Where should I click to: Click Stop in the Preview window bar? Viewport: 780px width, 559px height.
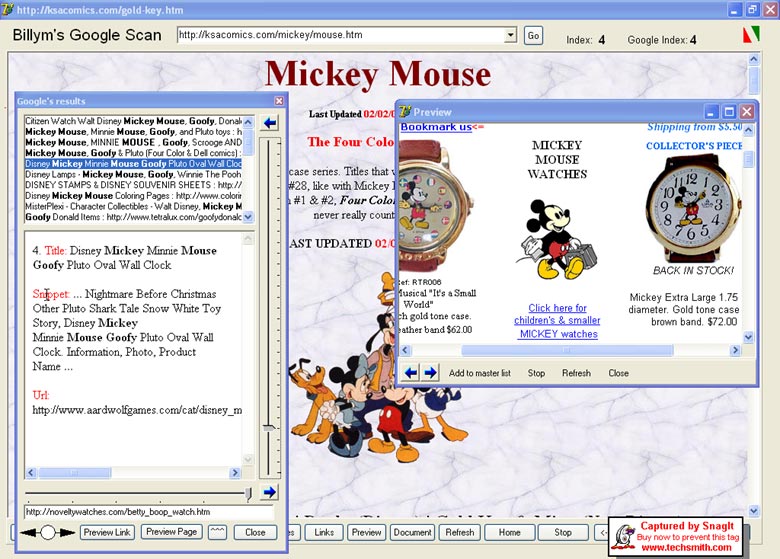[x=536, y=373]
